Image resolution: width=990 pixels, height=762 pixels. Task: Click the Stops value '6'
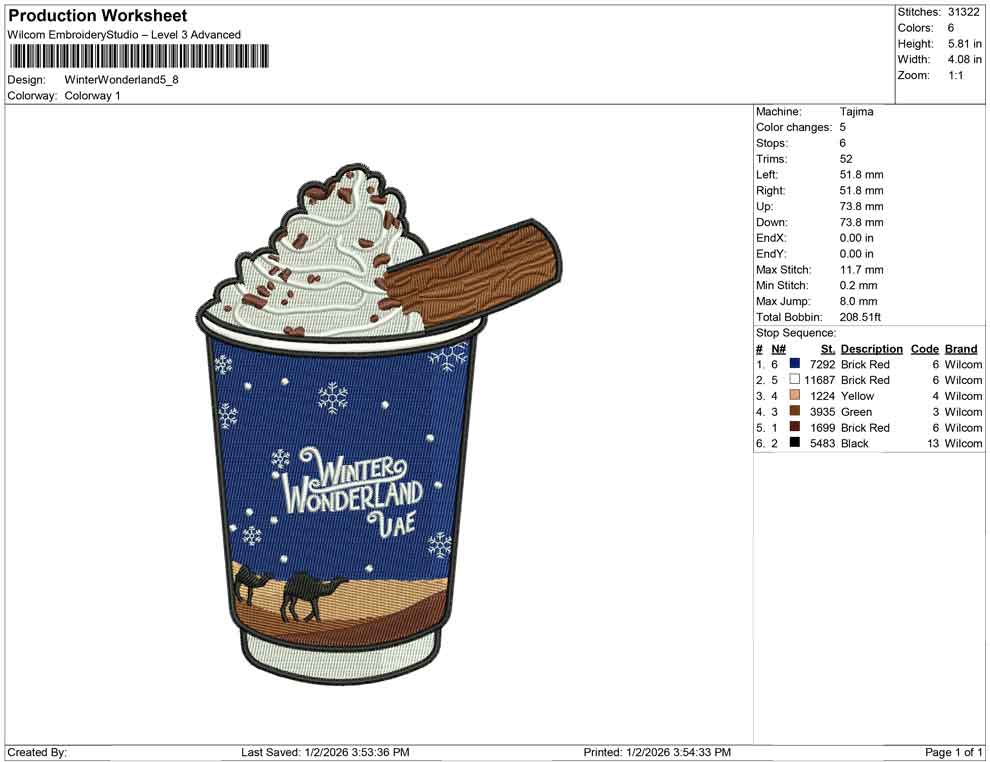pyautogui.click(x=842, y=143)
